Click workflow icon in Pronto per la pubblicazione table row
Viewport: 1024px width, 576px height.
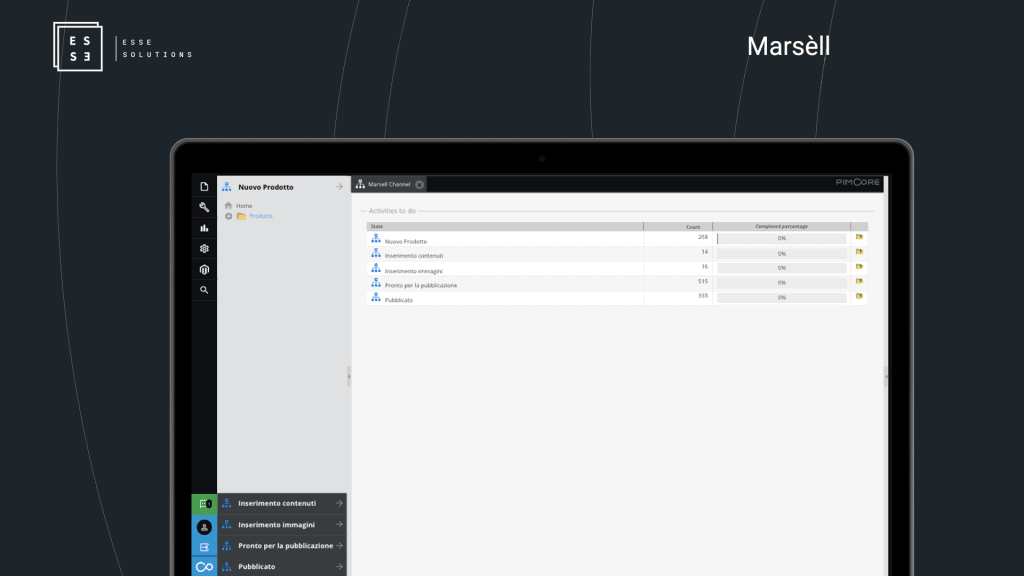pyautogui.click(x=376, y=283)
